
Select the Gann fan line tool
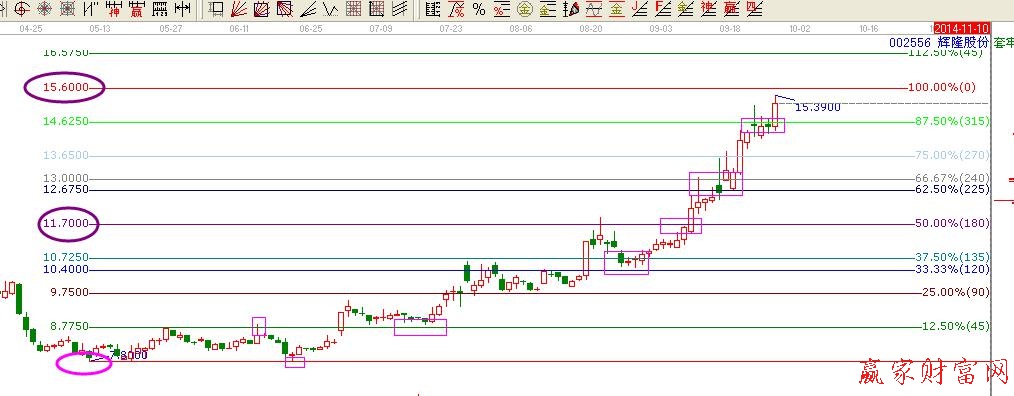(x=239, y=9)
